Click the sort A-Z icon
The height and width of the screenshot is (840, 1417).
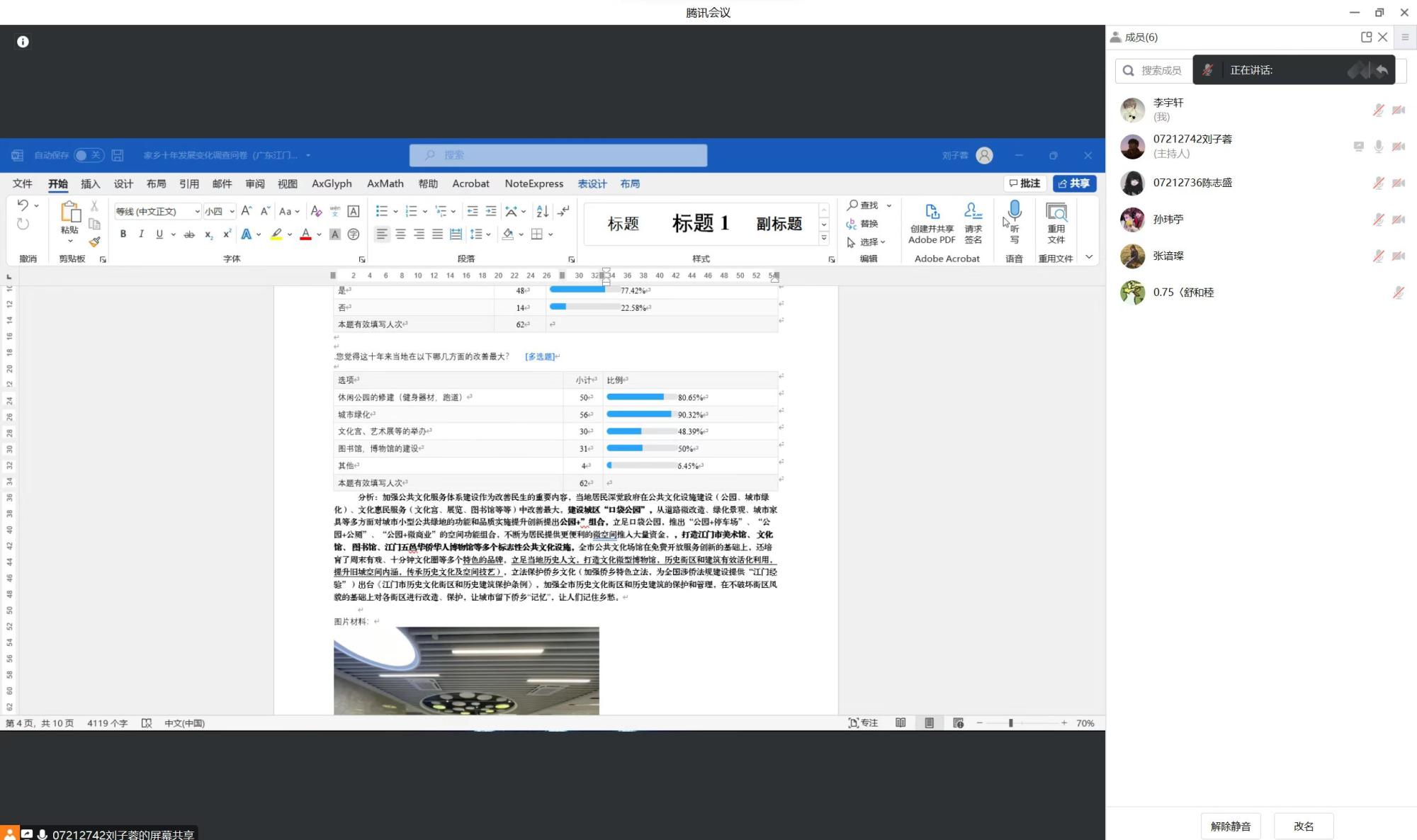[x=542, y=211]
